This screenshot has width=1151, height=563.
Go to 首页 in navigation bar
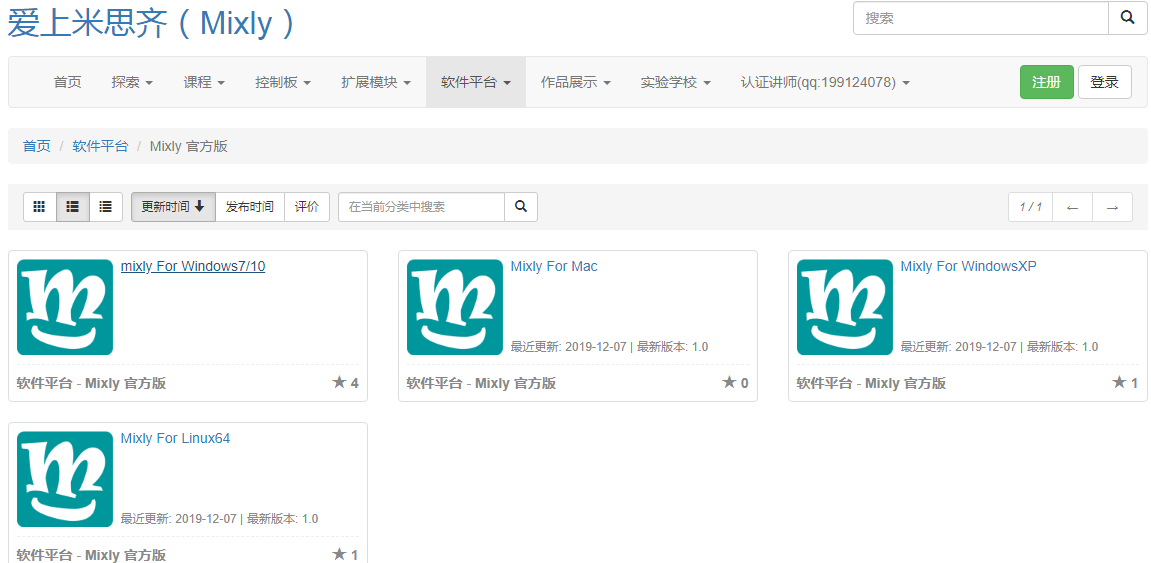pyautogui.click(x=68, y=82)
